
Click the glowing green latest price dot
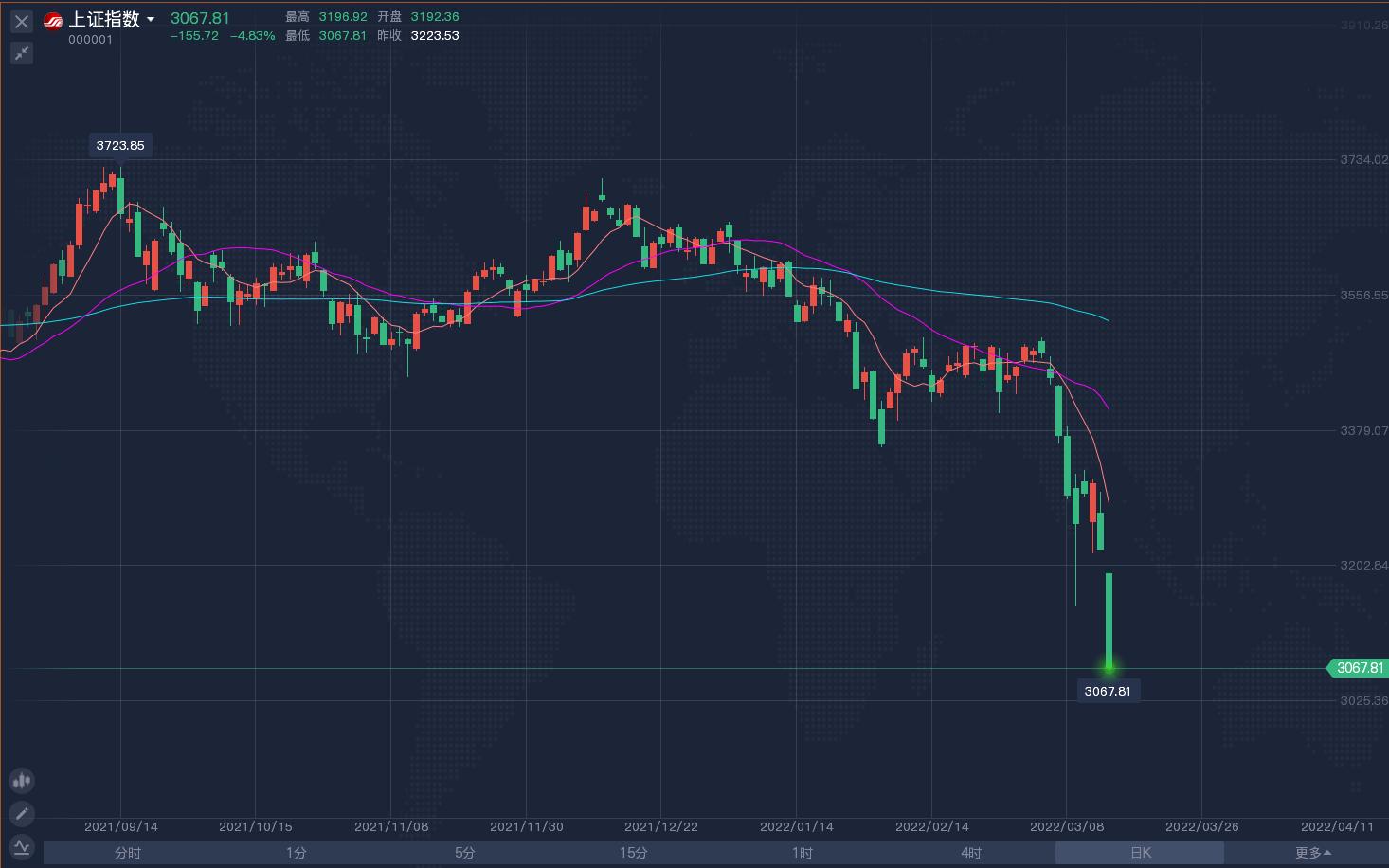coord(1109,668)
